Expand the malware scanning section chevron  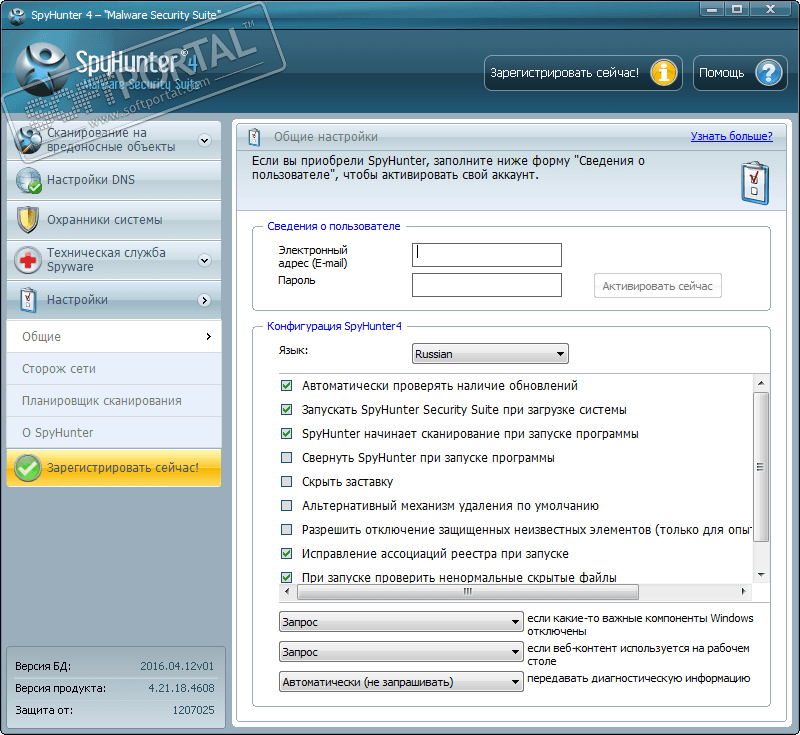pos(205,140)
